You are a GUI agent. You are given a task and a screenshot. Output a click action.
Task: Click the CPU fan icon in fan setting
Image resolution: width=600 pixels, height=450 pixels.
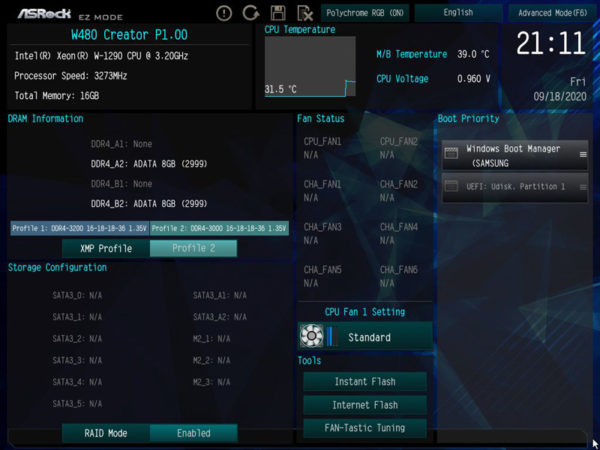point(311,336)
